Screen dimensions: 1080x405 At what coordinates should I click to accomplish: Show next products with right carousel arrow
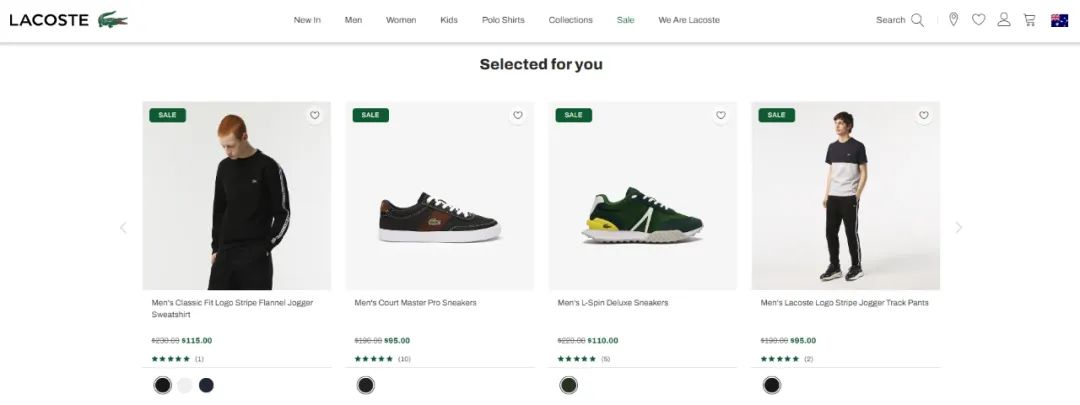(x=959, y=227)
